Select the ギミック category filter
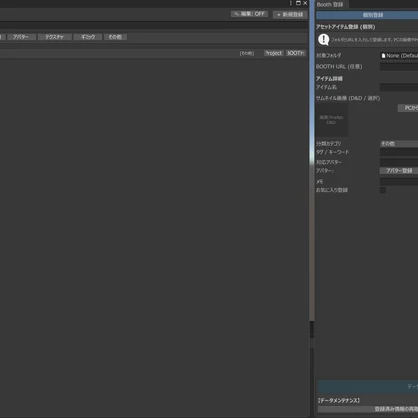418x418 pixels. click(x=88, y=37)
